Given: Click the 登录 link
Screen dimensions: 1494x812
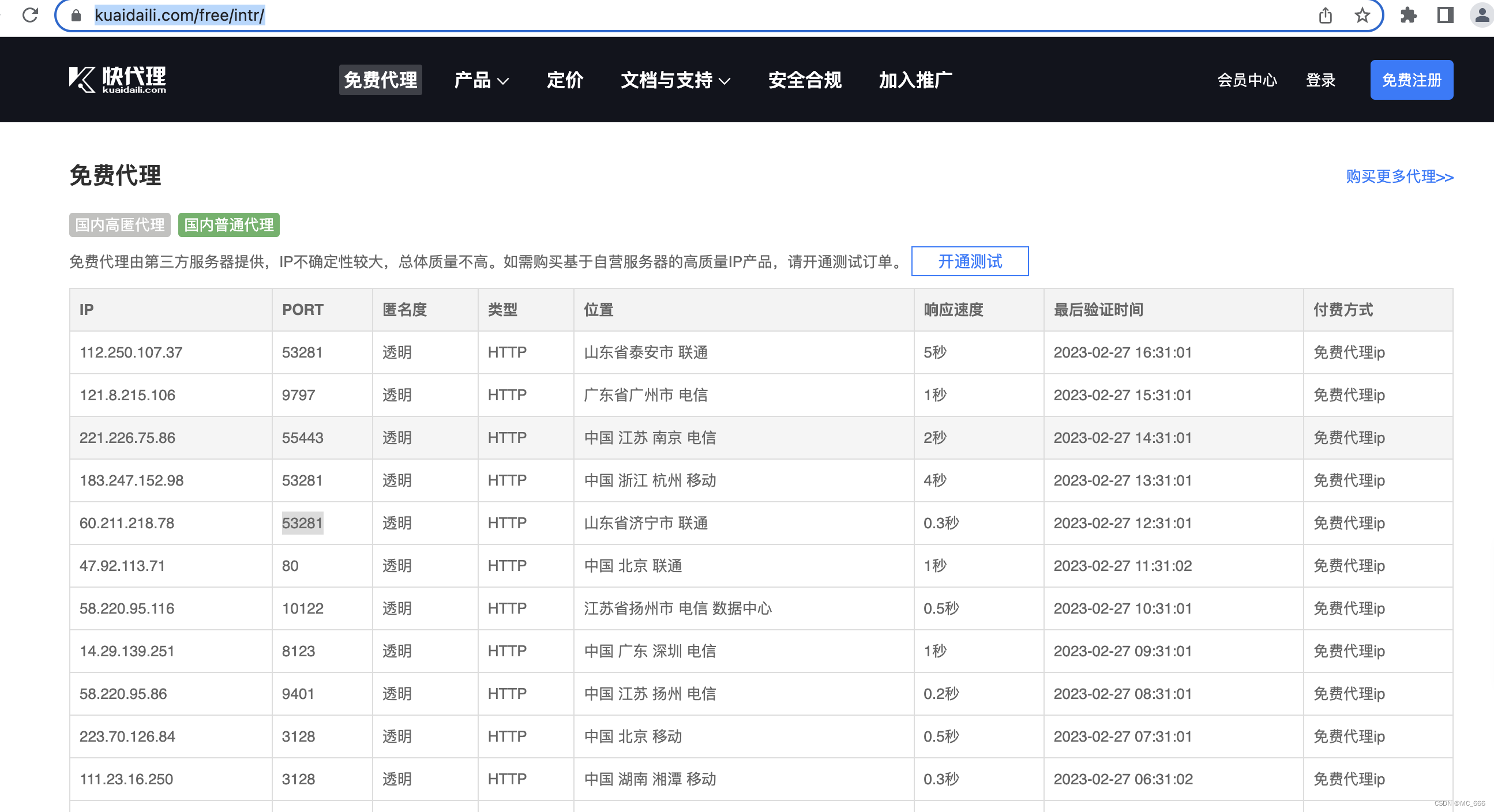Looking at the screenshot, I should pos(1320,80).
